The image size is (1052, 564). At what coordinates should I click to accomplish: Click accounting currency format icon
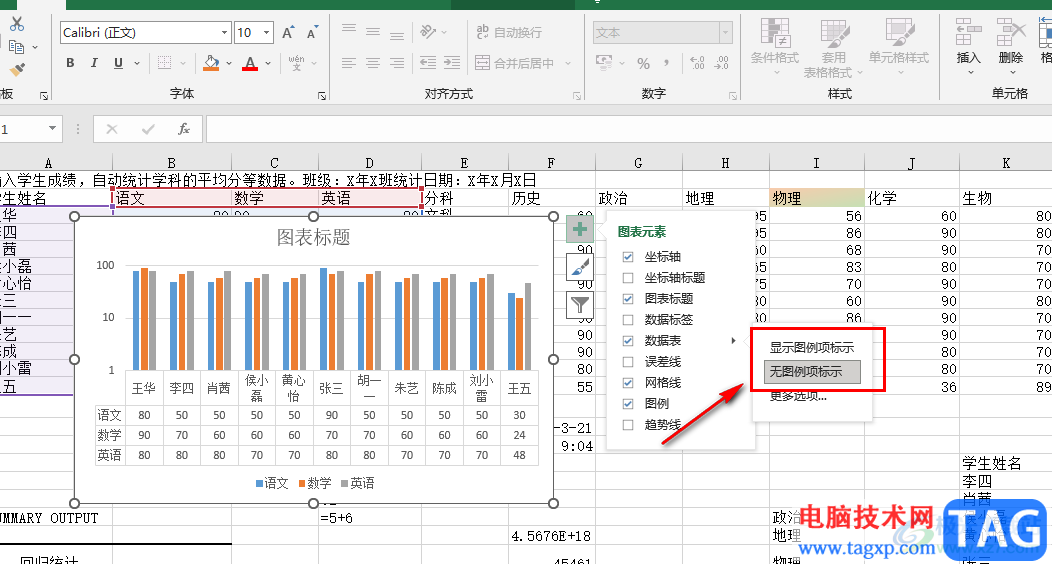(604, 63)
